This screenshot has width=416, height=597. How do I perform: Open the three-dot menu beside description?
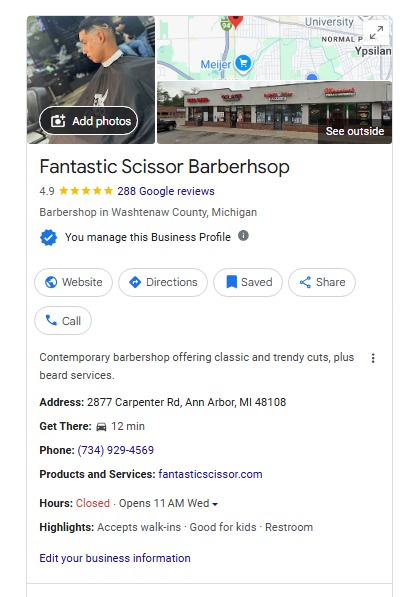(373, 358)
